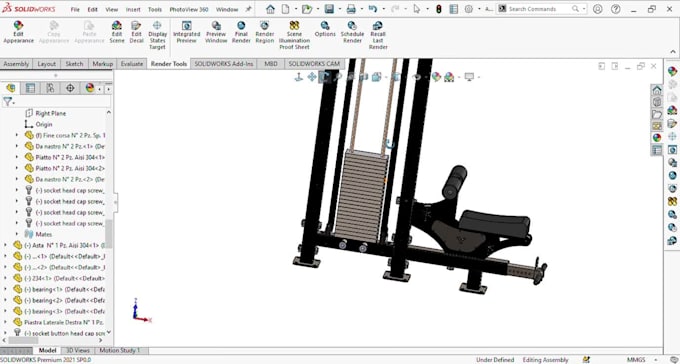
Task: Open the Save dropdown arrow
Action: point(340,9)
